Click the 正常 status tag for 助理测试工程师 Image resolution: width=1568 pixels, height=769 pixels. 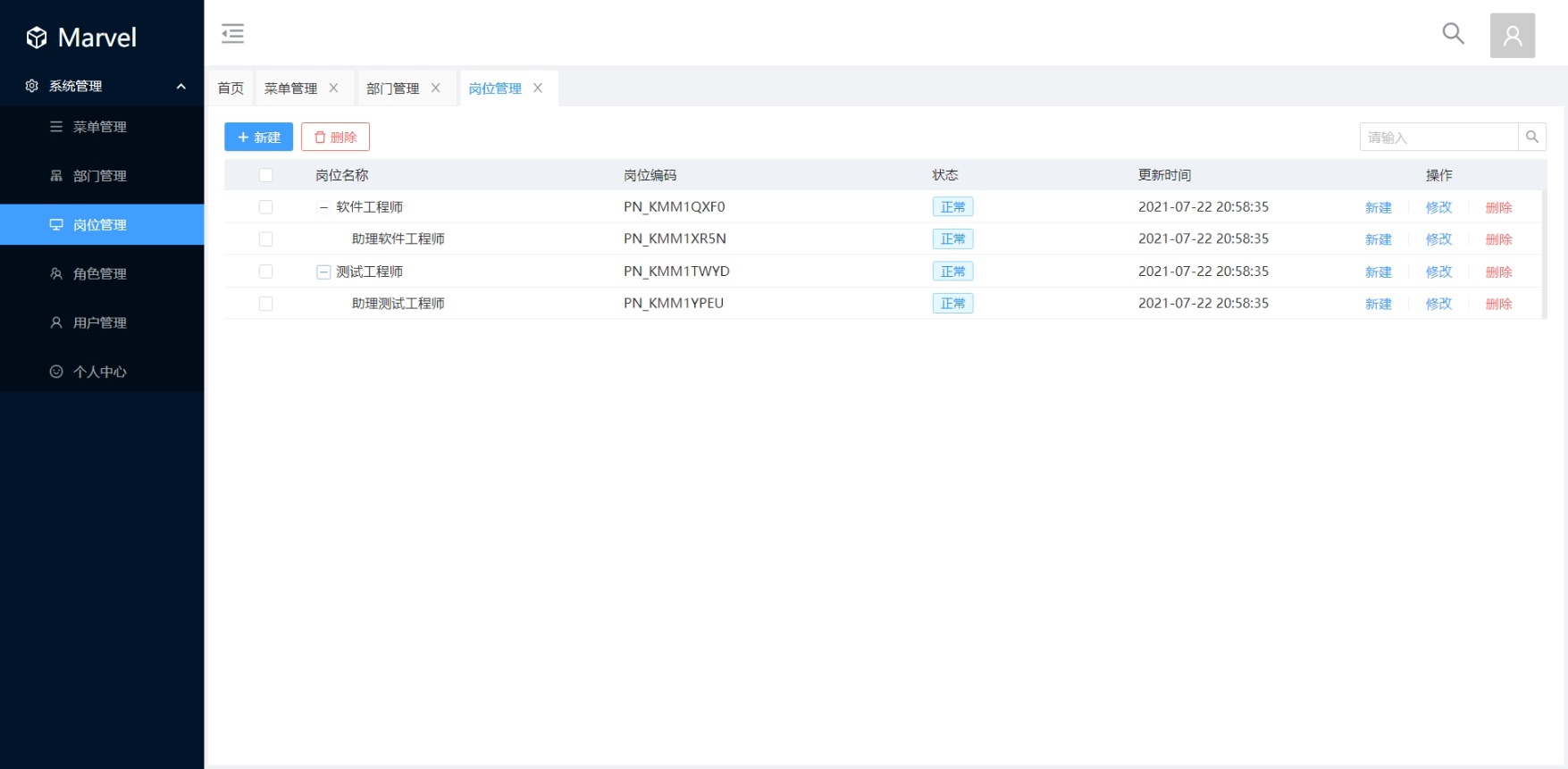[x=952, y=304]
